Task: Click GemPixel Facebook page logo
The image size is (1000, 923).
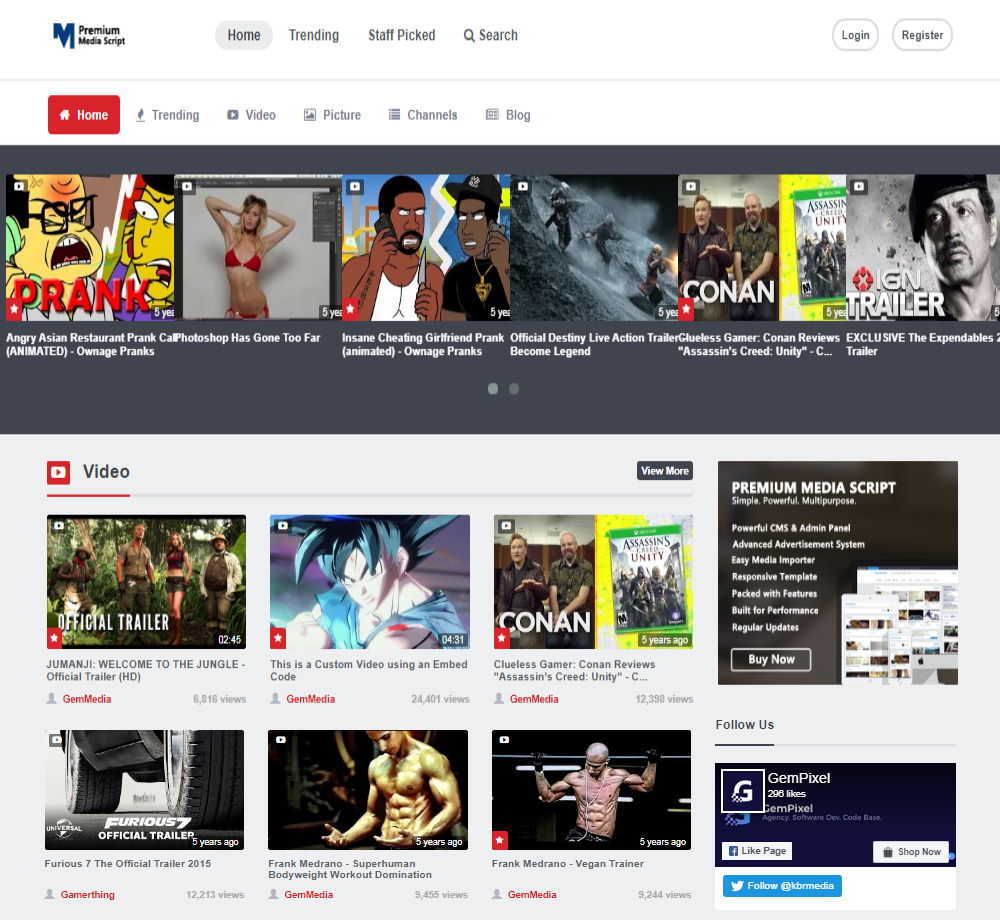Action: [x=742, y=791]
